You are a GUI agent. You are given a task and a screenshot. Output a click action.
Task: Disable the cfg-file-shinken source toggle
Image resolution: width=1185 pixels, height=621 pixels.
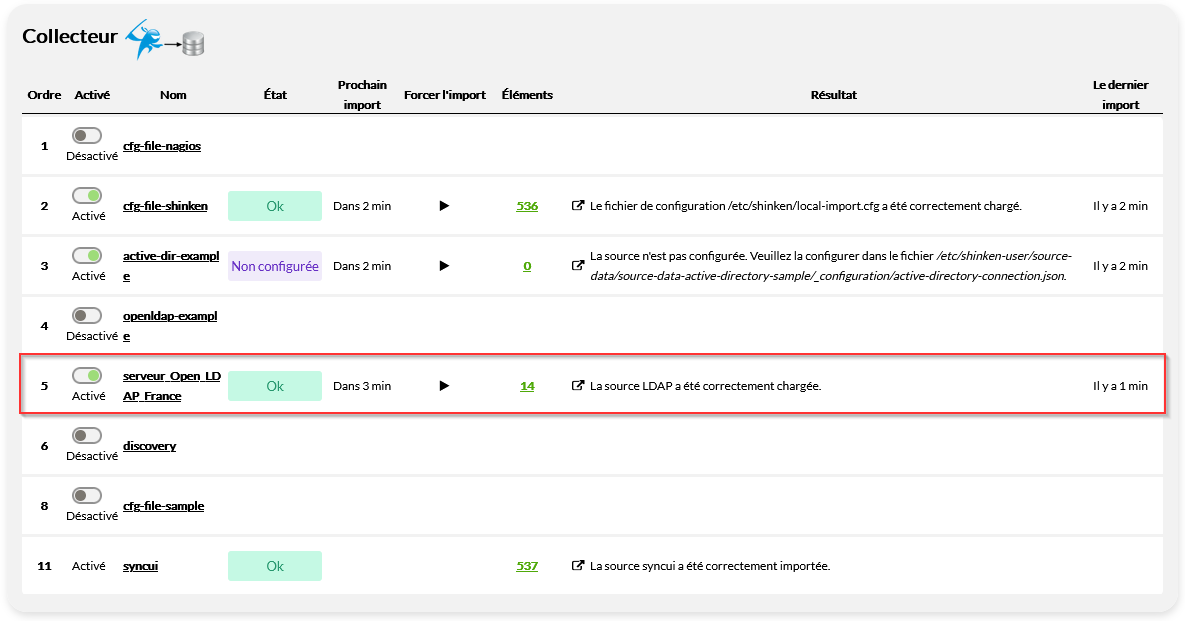(87, 196)
